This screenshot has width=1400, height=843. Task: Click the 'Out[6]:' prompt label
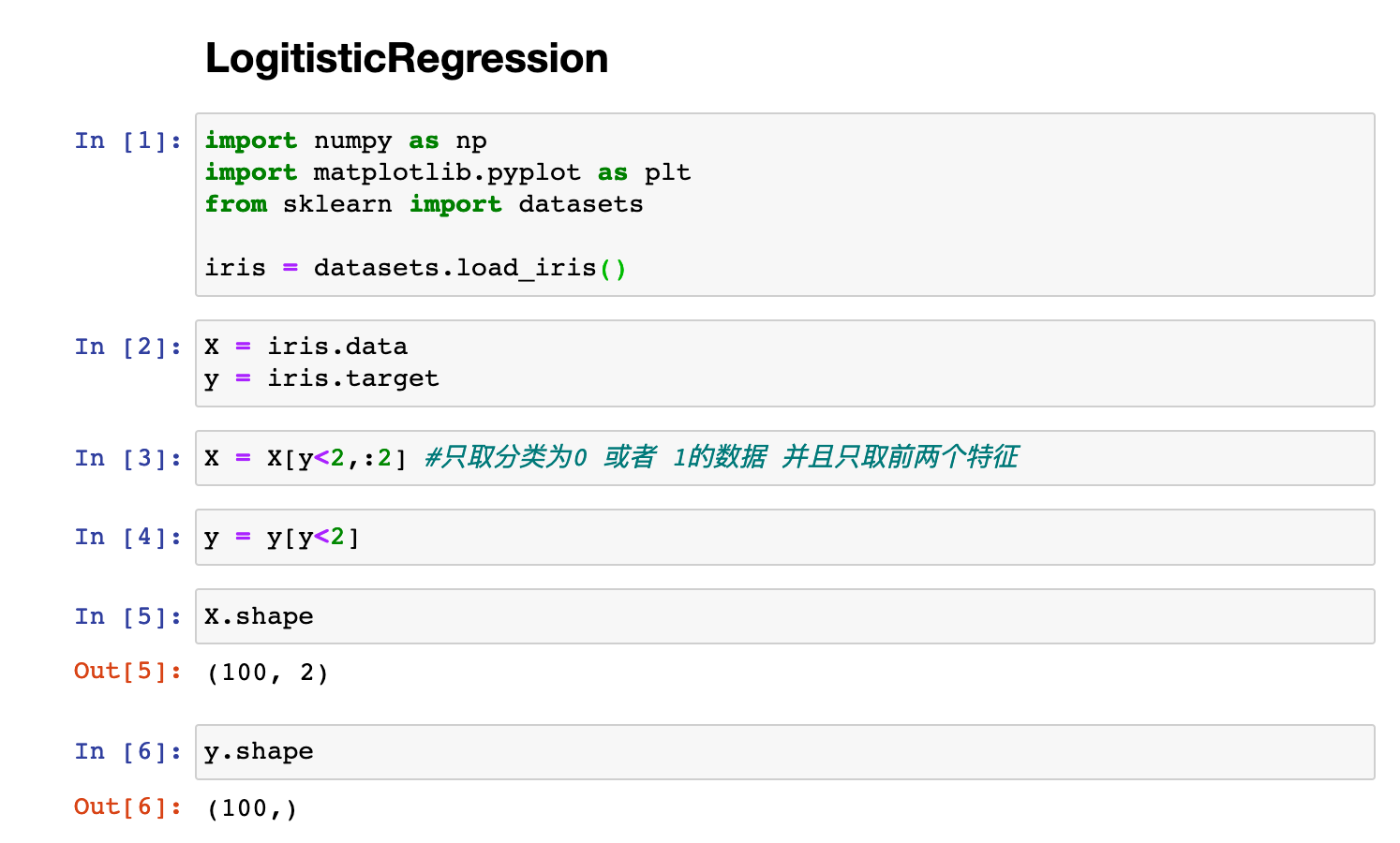(128, 806)
